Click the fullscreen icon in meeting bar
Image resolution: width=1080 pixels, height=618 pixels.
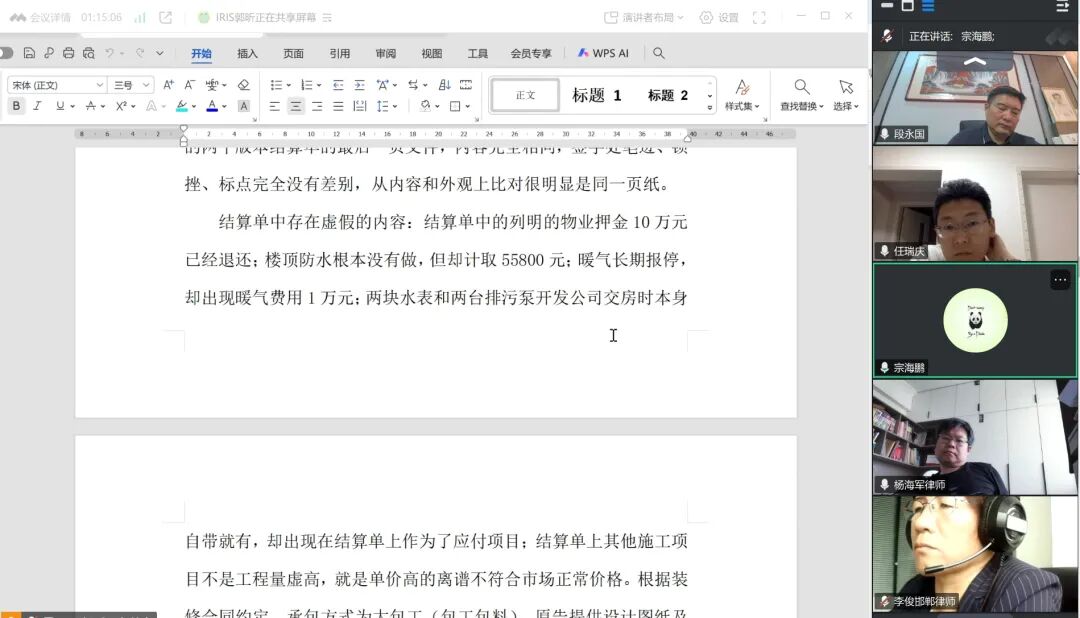pos(759,17)
